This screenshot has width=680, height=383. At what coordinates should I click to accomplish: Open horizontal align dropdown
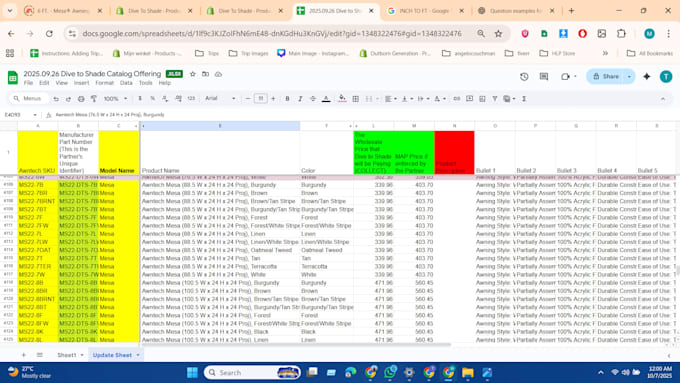pyautogui.click(x=390, y=99)
